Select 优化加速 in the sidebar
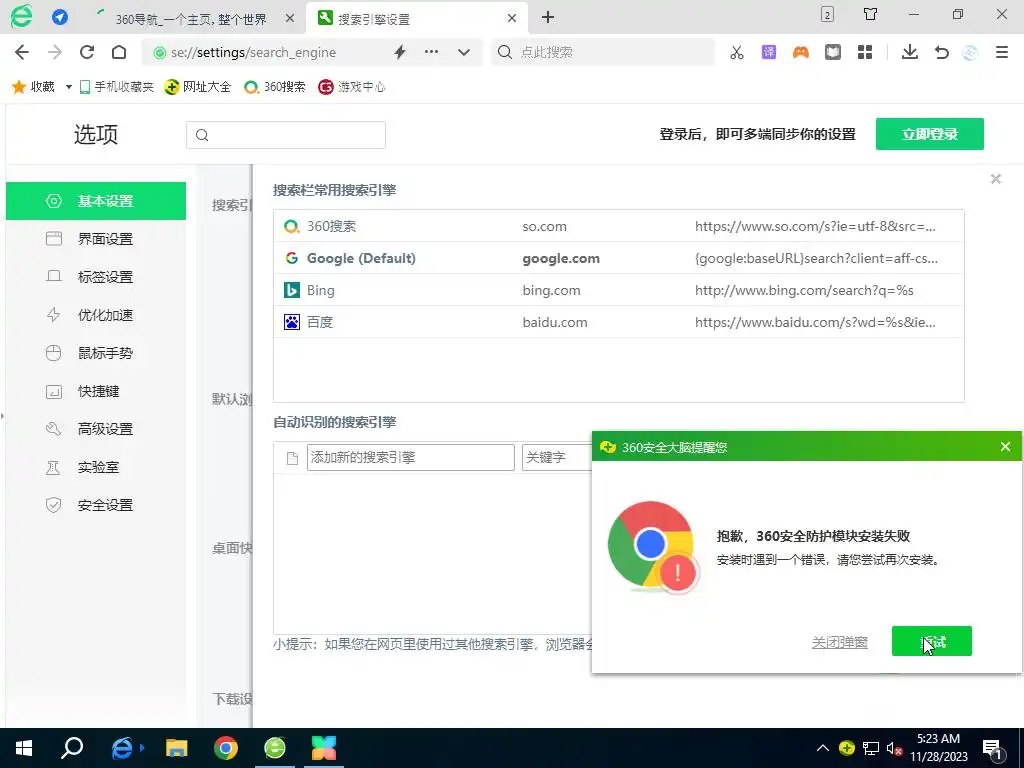 point(96,315)
